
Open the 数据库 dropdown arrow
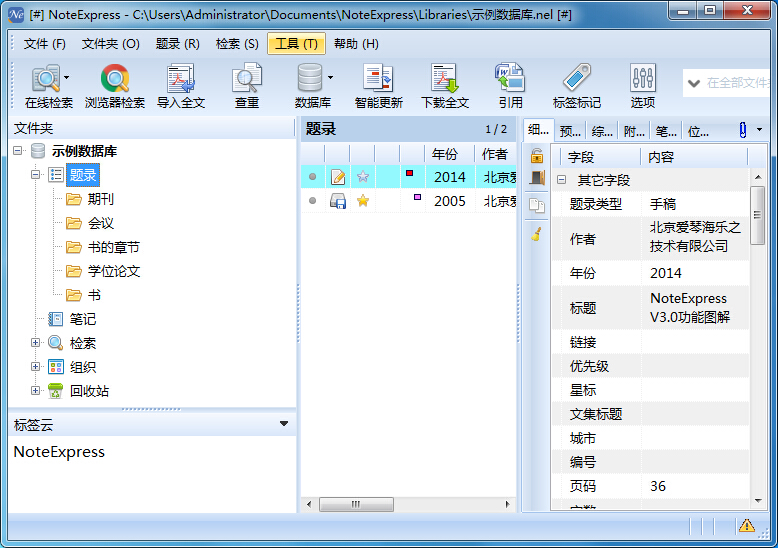[330, 77]
